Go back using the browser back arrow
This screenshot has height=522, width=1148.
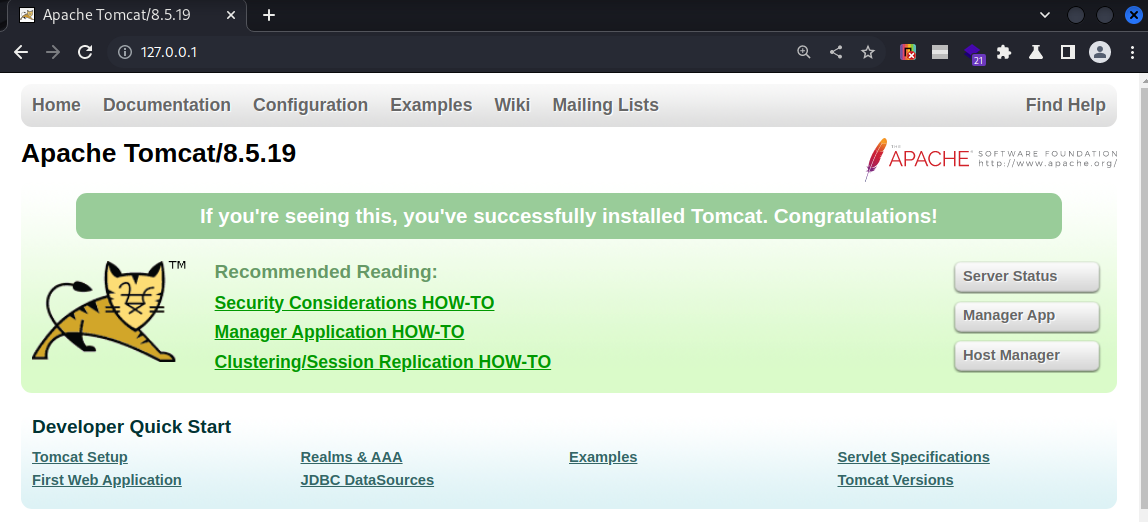tap(20, 52)
